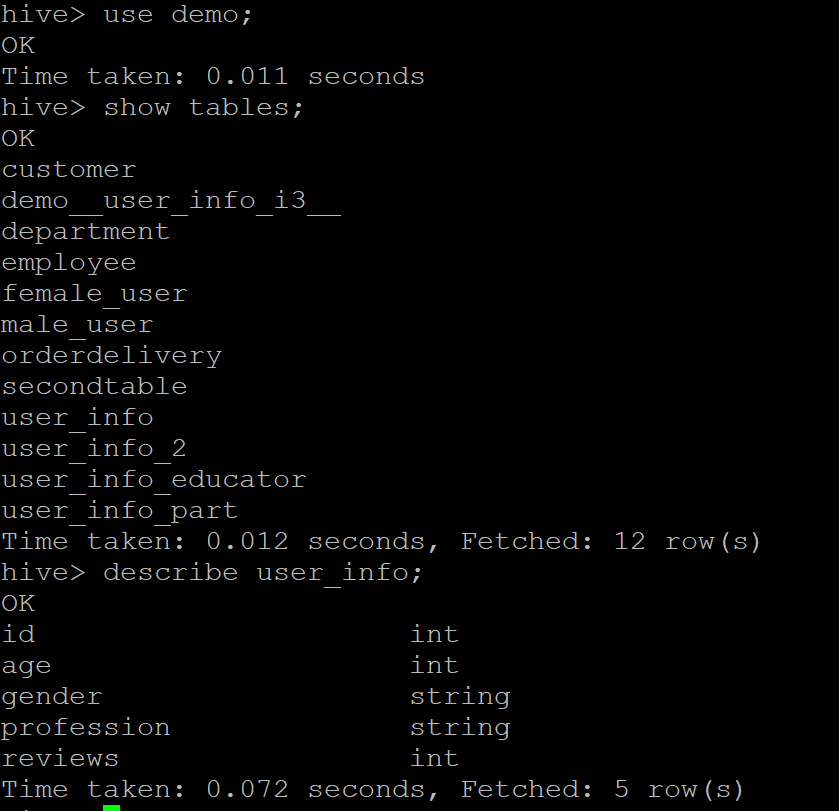Click the 'profession' column name
The image size is (839, 811).
(x=86, y=729)
